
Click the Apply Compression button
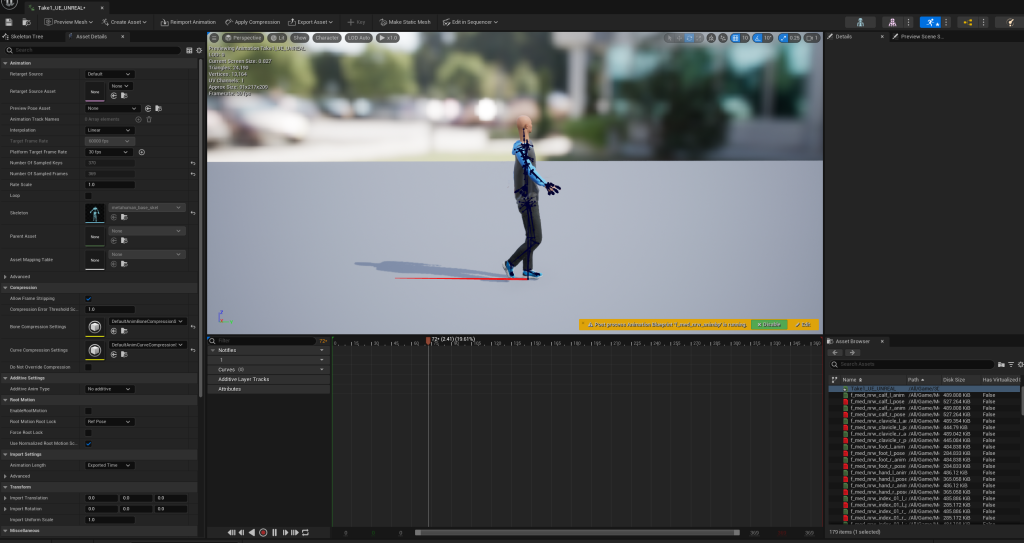(x=252, y=22)
